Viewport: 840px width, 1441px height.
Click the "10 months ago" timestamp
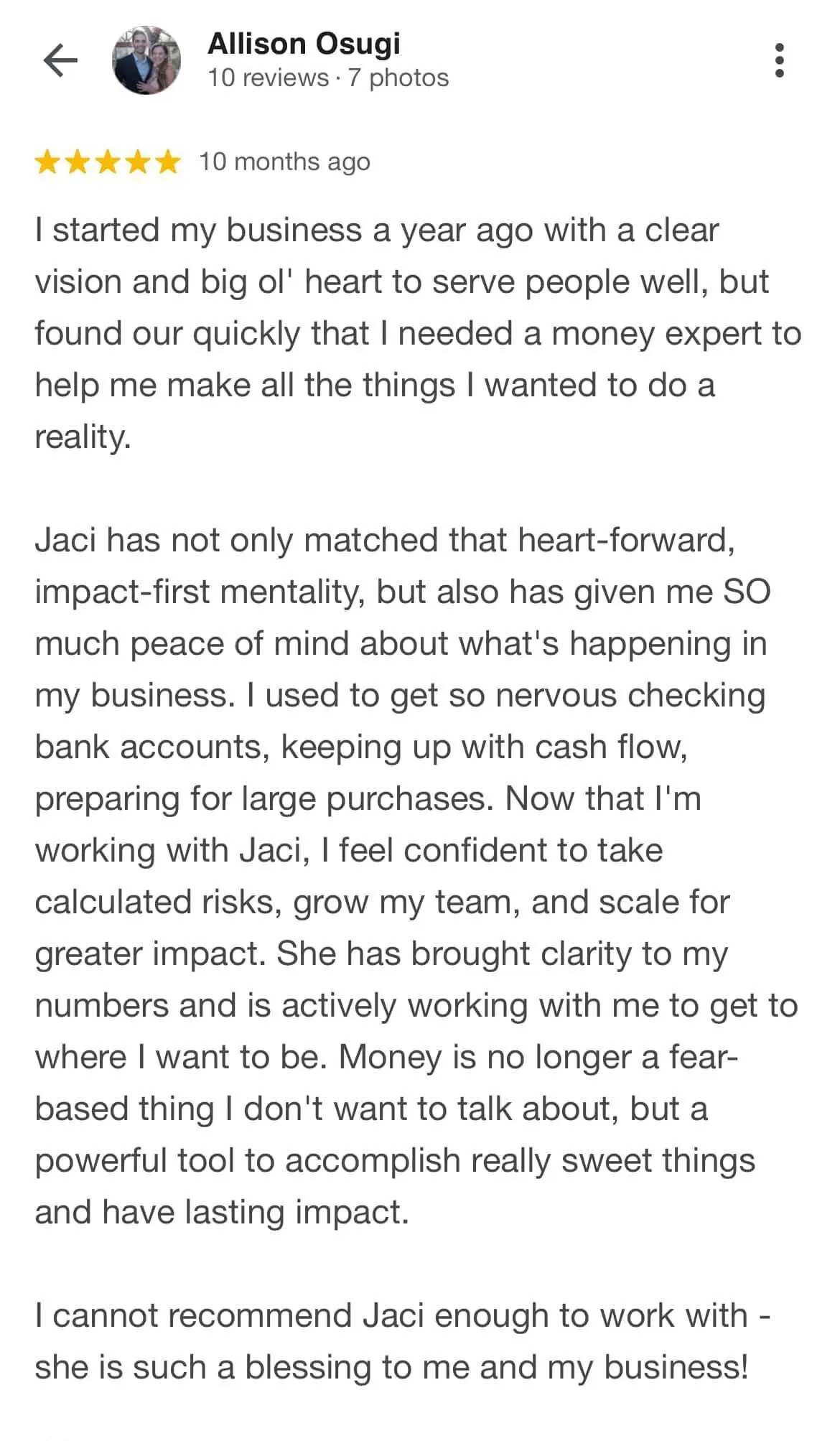click(284, 162)
